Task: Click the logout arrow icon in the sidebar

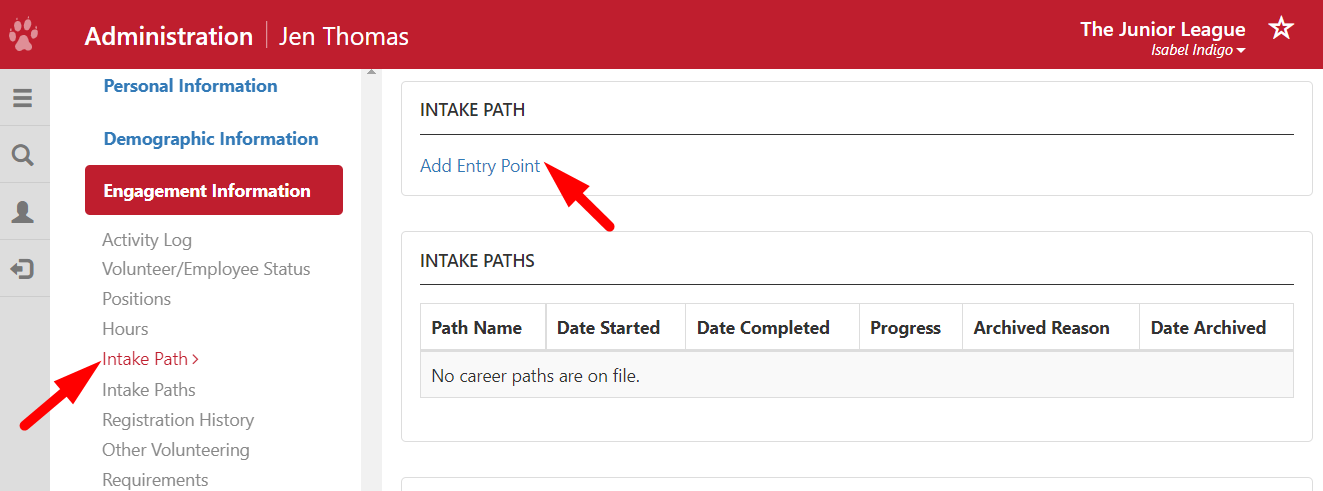Action: (x=22, y=269)
